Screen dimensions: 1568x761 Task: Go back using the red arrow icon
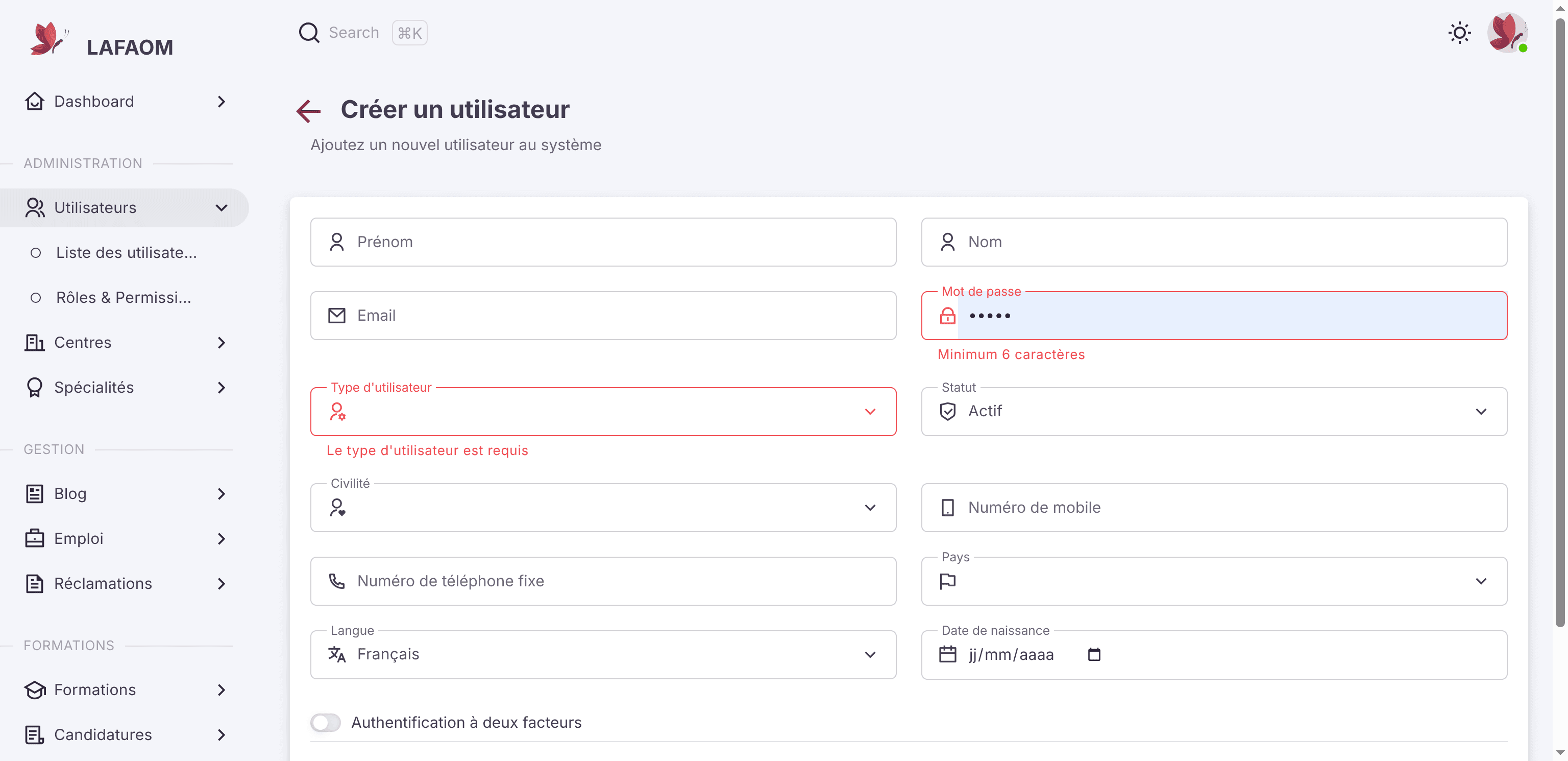(309, 111)
